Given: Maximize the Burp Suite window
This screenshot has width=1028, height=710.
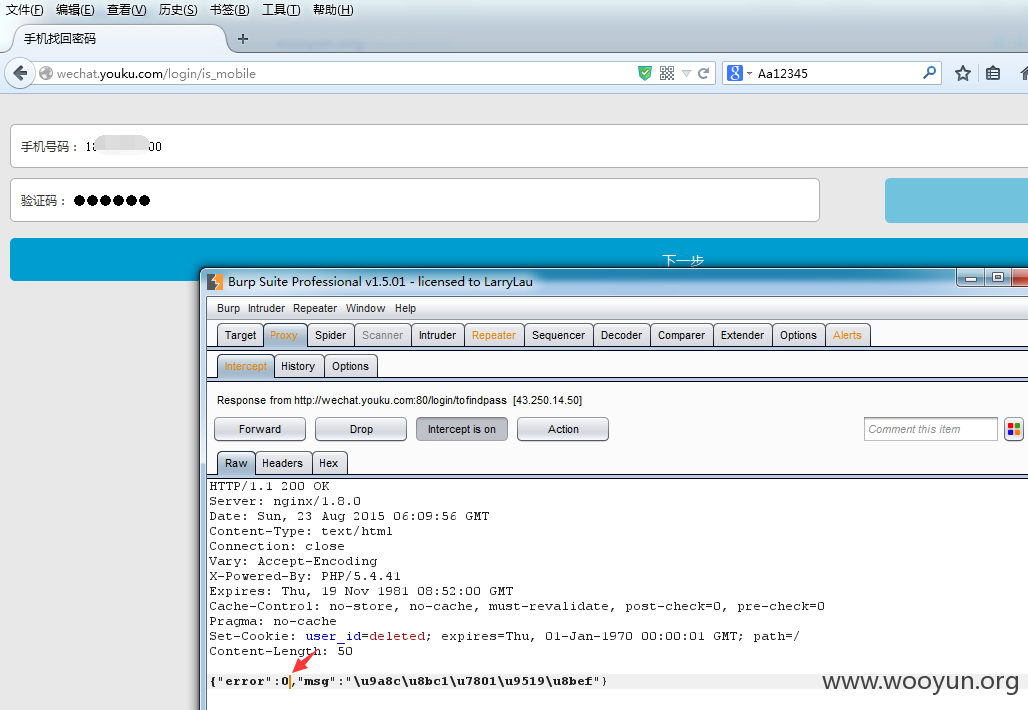Looking at the screenshot, I should coord(998,278).
